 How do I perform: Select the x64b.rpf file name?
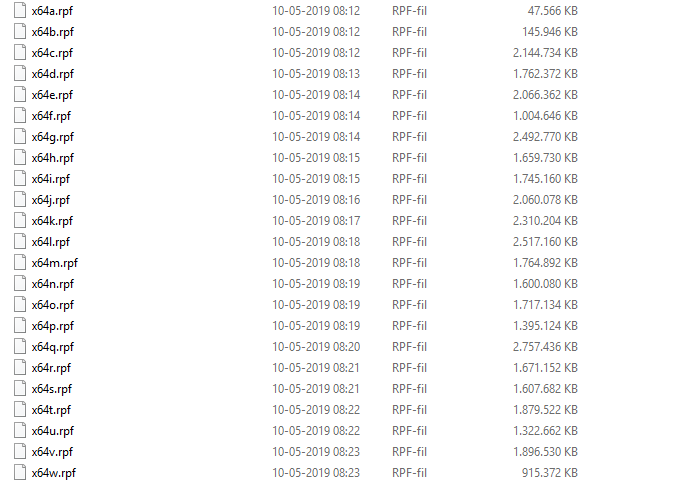pyautogui.click(x=53, y=32)
